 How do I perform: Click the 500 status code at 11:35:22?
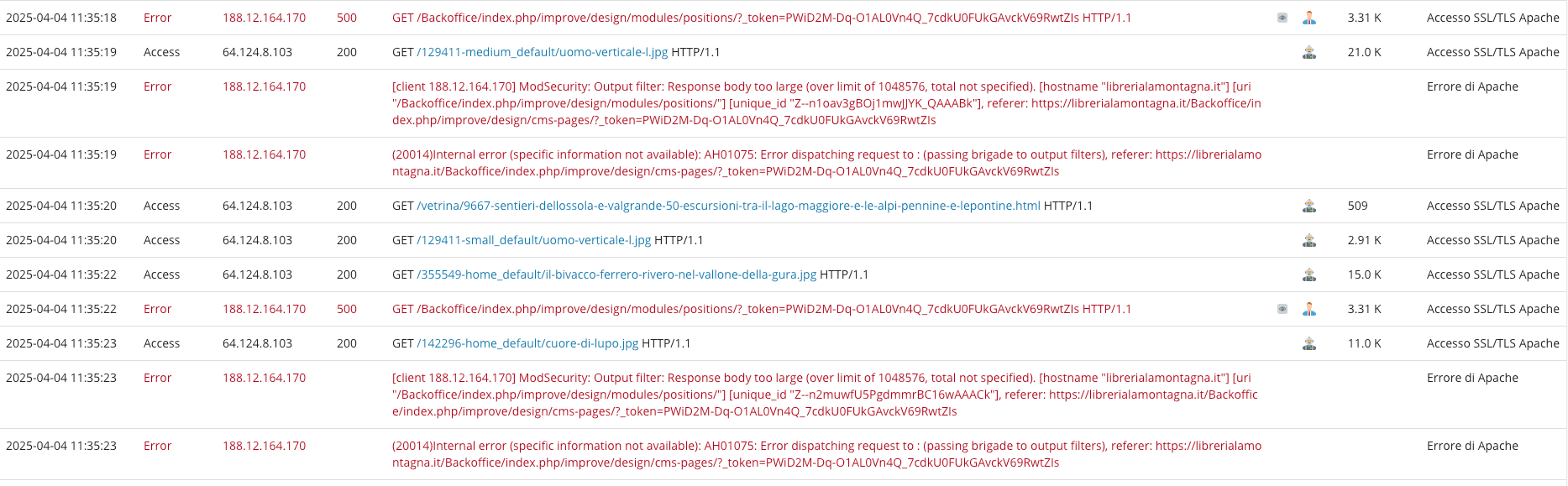347,309
